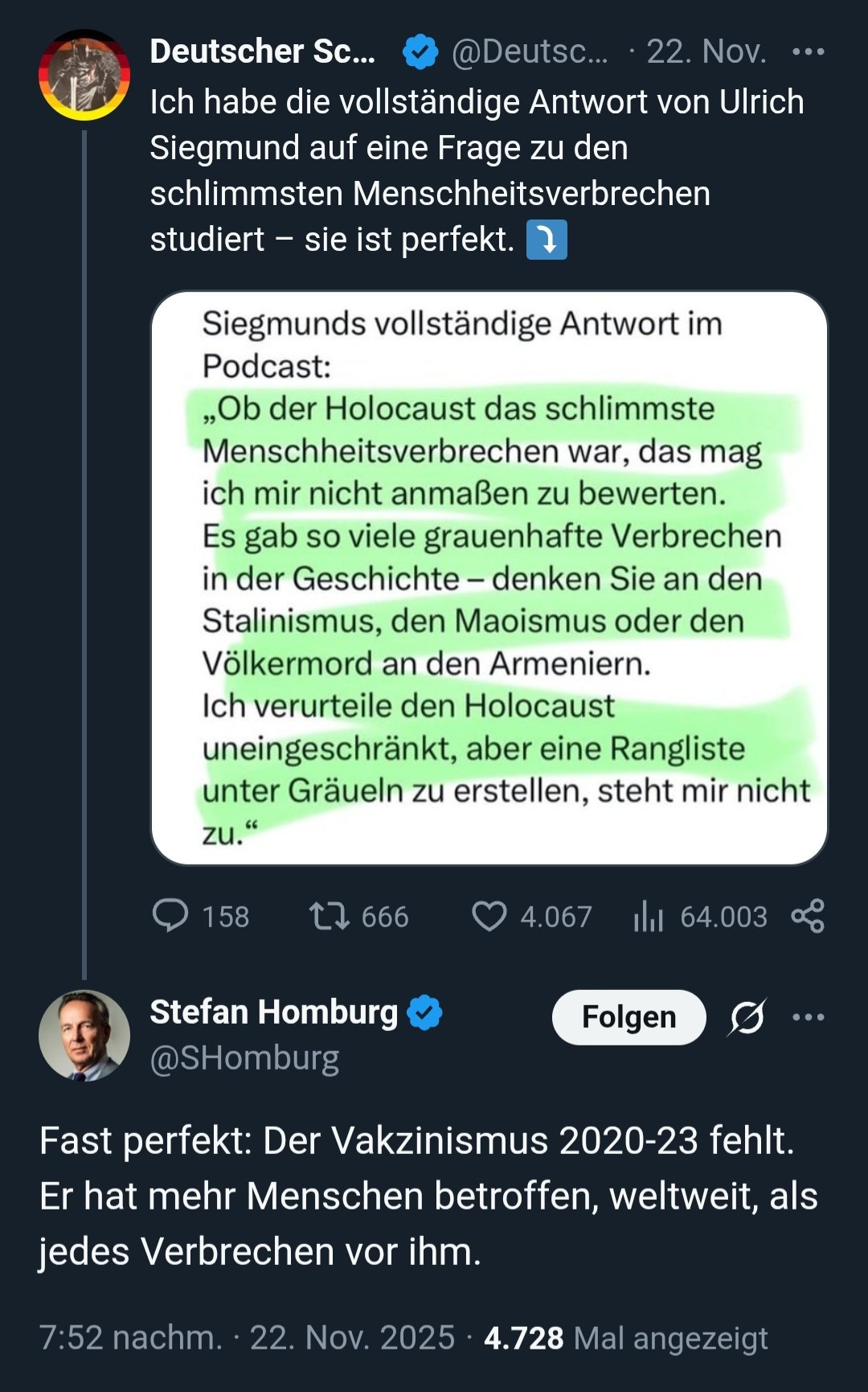Tap the 4.728 Mal angezeigt view count
This screenshot has height=1392, width=868.
[x=625, y=1338]
